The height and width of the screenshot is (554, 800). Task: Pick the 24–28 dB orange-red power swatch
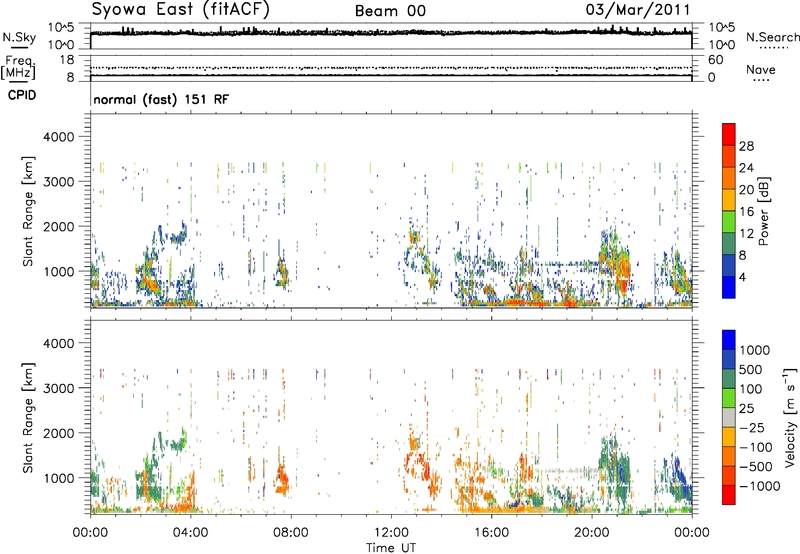[x=729, y=156]
